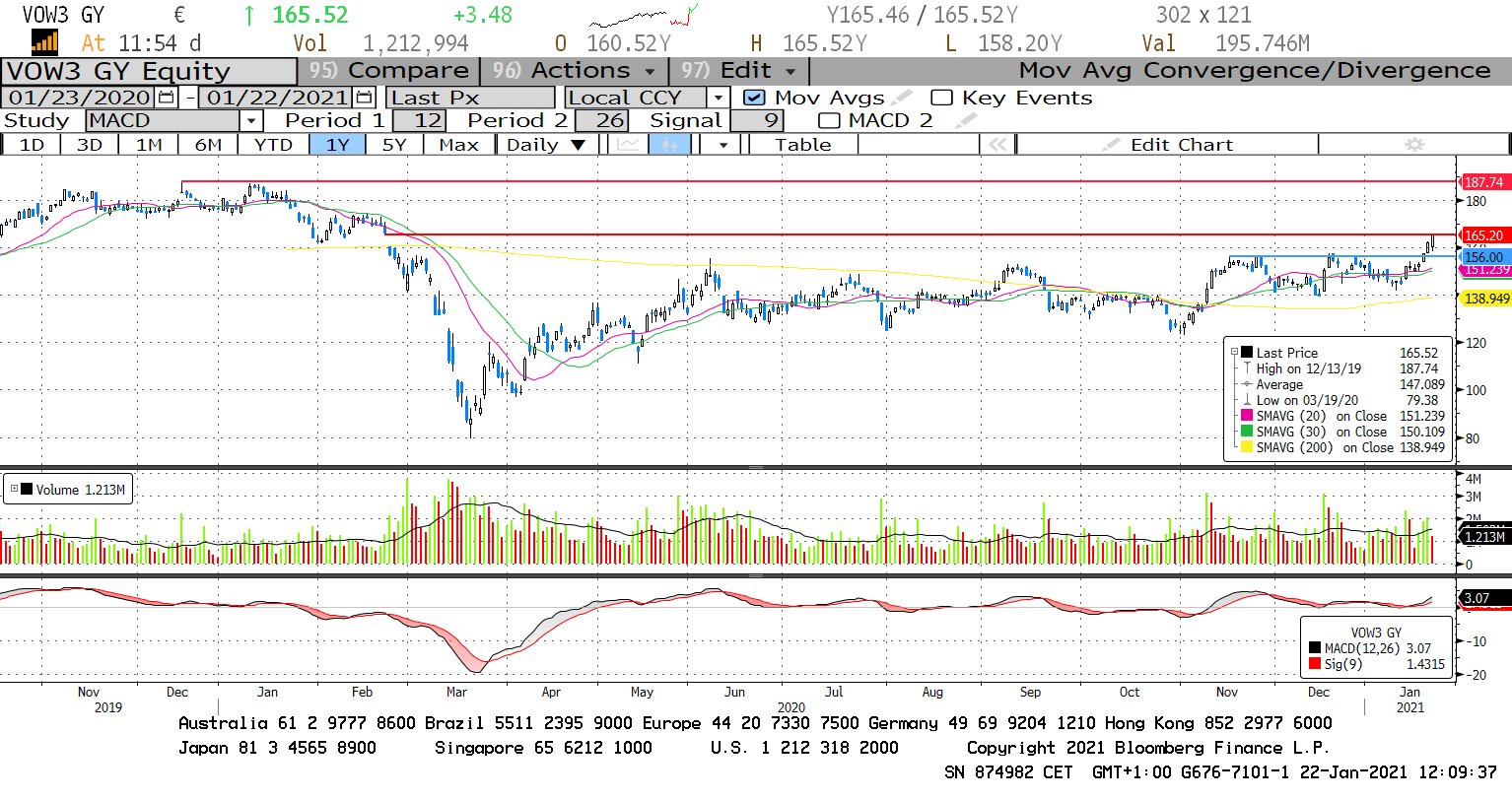Click the High marker icon in legend
The width and height of the screenshot is (1512, 801).
[x=1247, y=368]
